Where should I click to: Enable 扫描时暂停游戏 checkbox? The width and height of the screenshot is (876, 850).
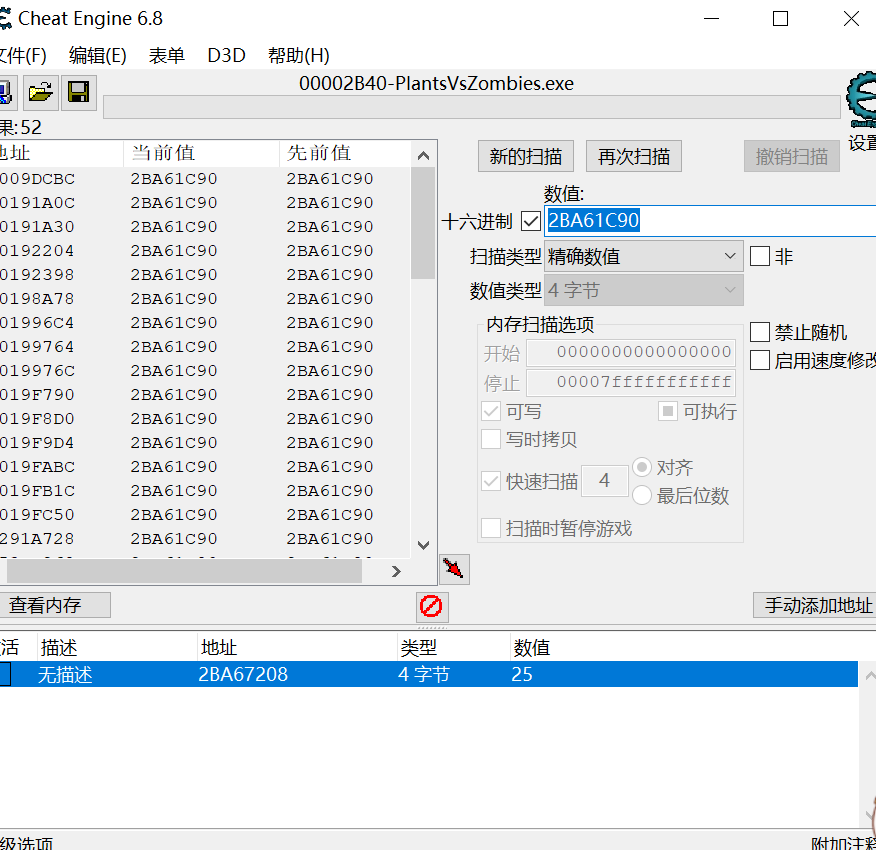(491, 528)
